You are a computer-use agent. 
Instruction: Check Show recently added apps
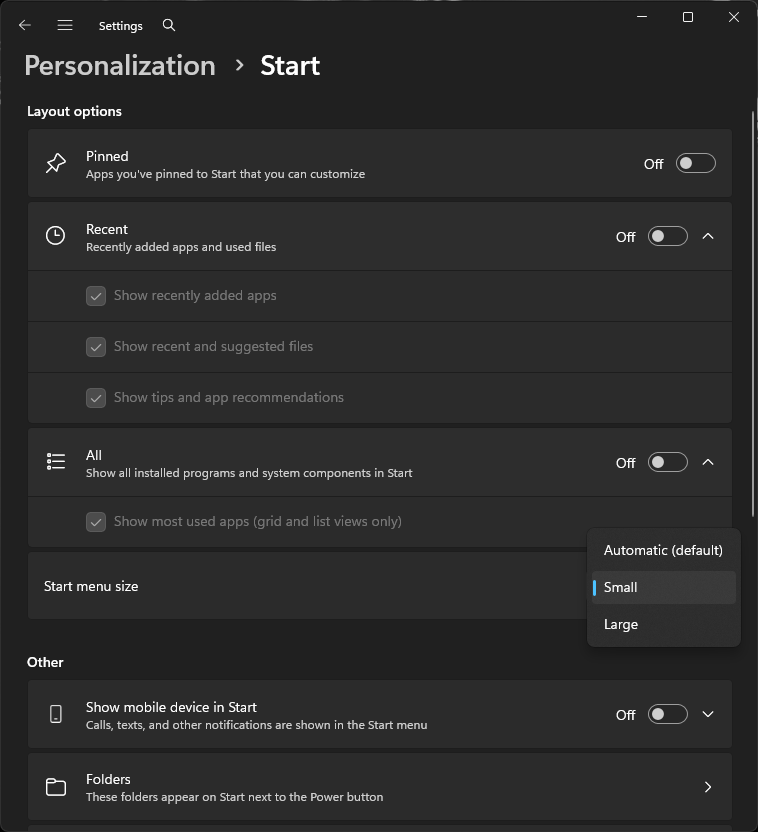click(x=96, y=296)
